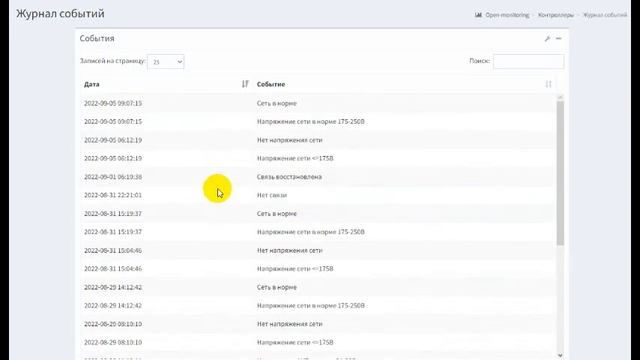Focus the Поиск search input field
The width and height of the screenshot is (640, 360).
click(x=529, y=61)
